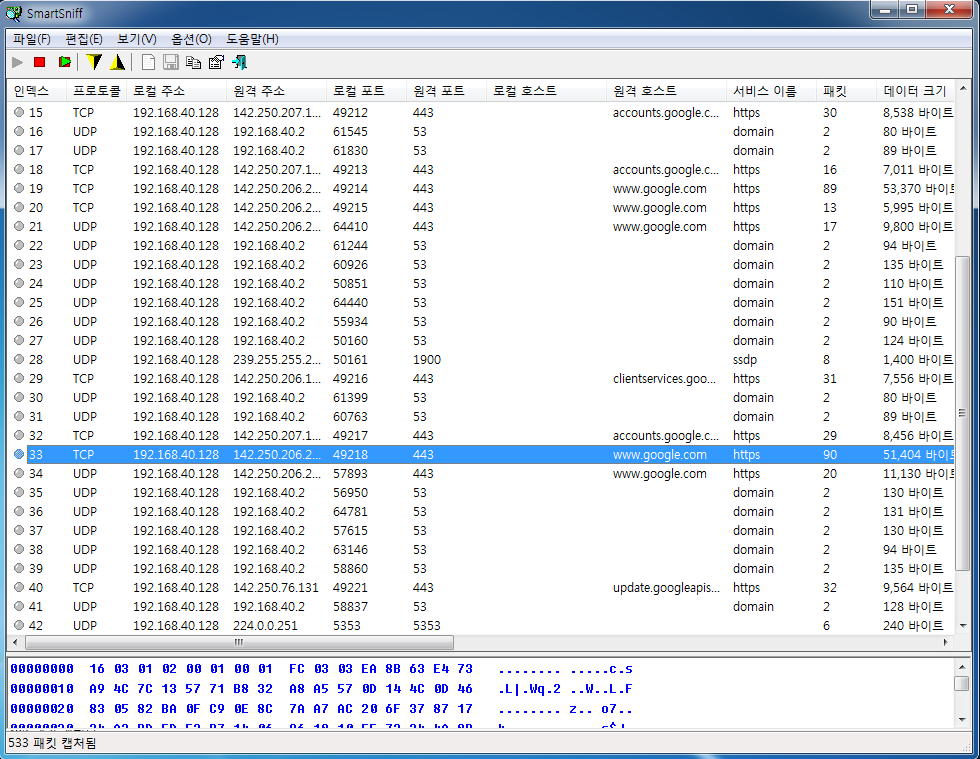Sort by the 데이터 크기 column header

pyautogui.click(x=915, y=91)
